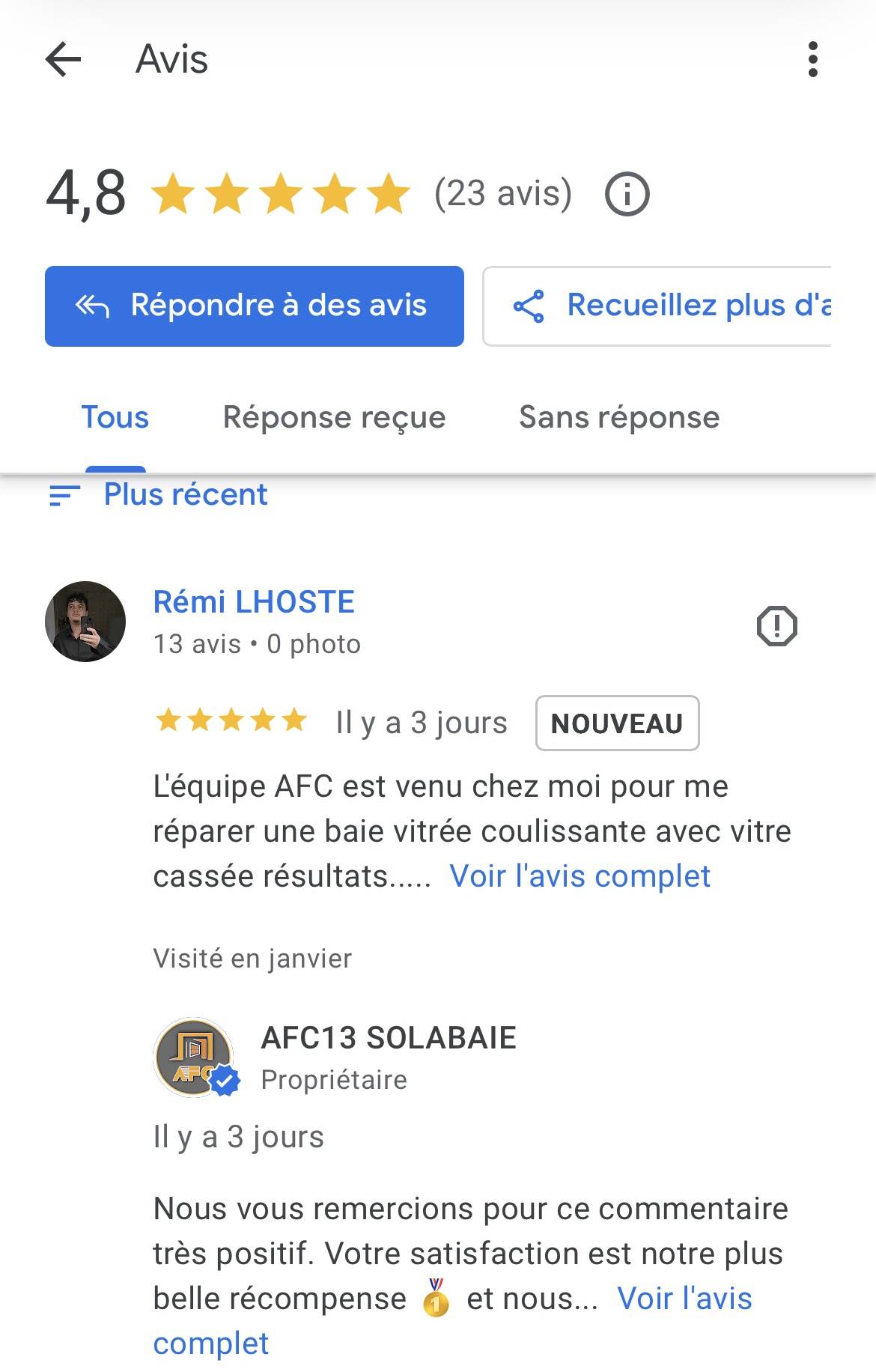
Task: Tap the five-star overall rating
Action: pyautogui.click(x=281, y=194)
